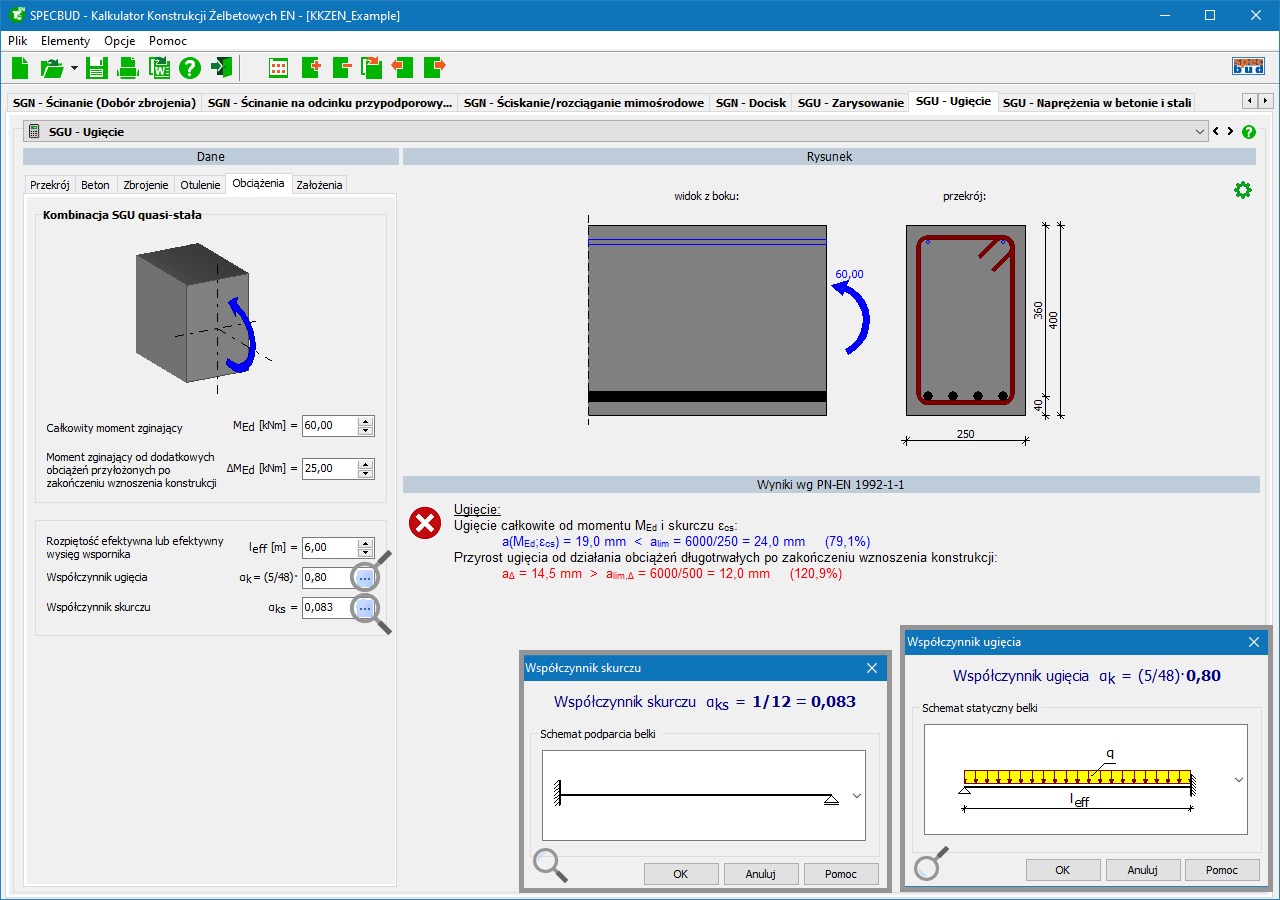Click the specbud logo icon
Viewport: 1280px width, 900px height.
pos(1248,67)
